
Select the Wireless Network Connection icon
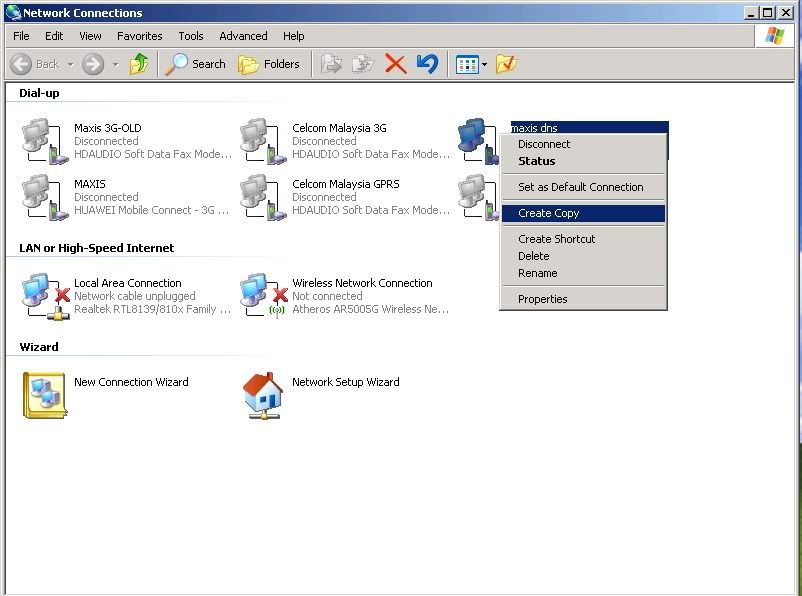pyautogui.click(x=264, y=297)
